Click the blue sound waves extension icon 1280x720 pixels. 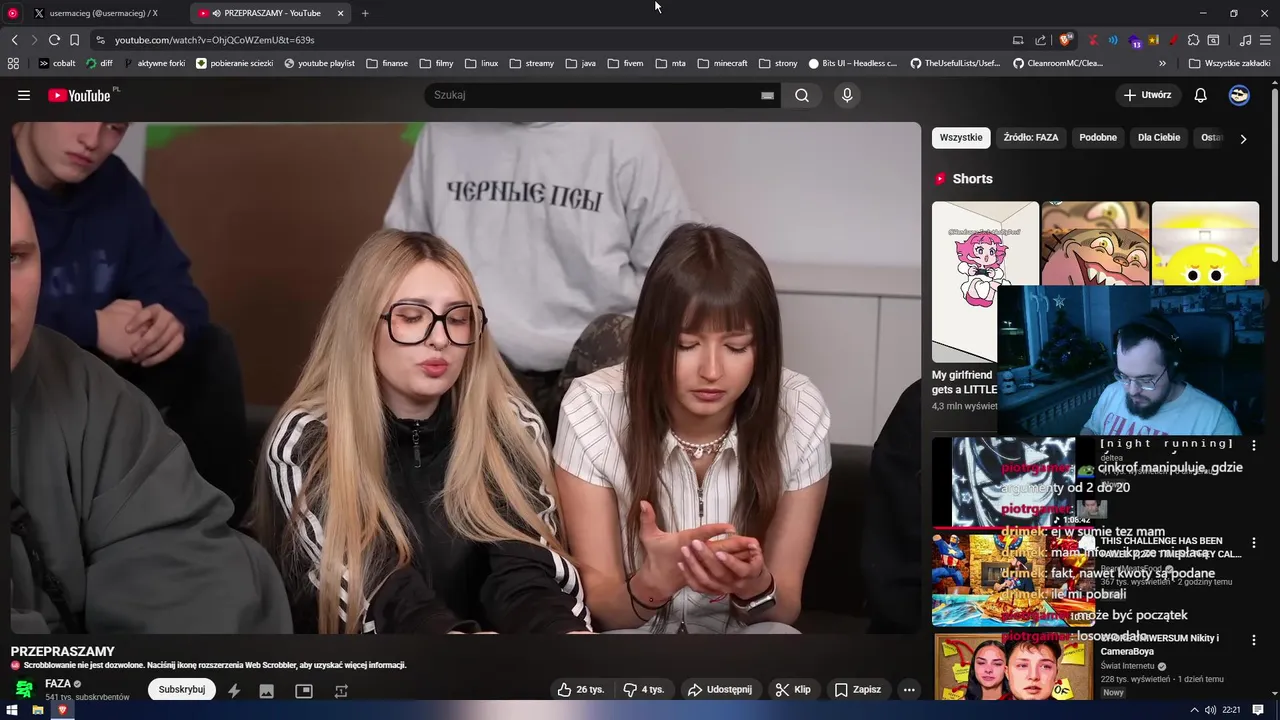tap(1113, 40)
